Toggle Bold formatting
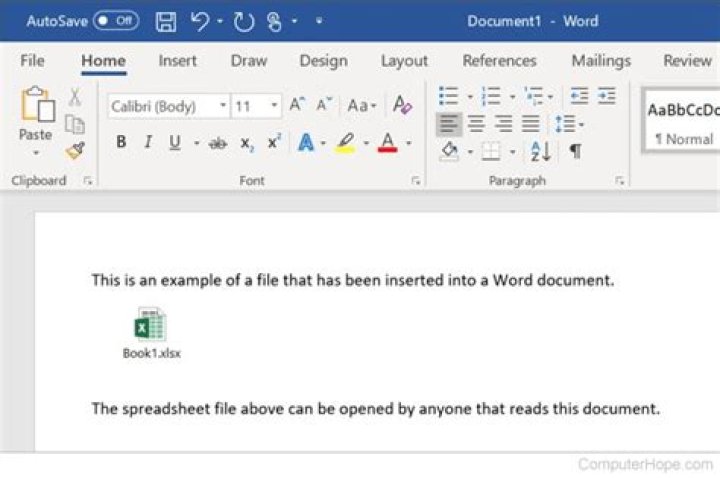This screenshot has width=720, height=478. pyautogui.click(x=121, y=142)
